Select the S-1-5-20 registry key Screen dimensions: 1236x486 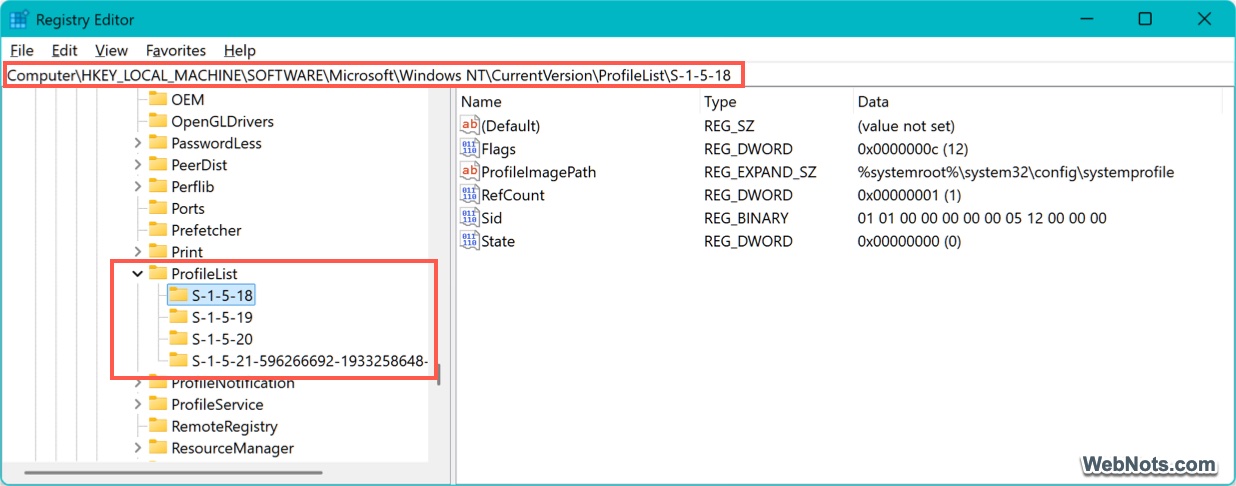(222, 339)
